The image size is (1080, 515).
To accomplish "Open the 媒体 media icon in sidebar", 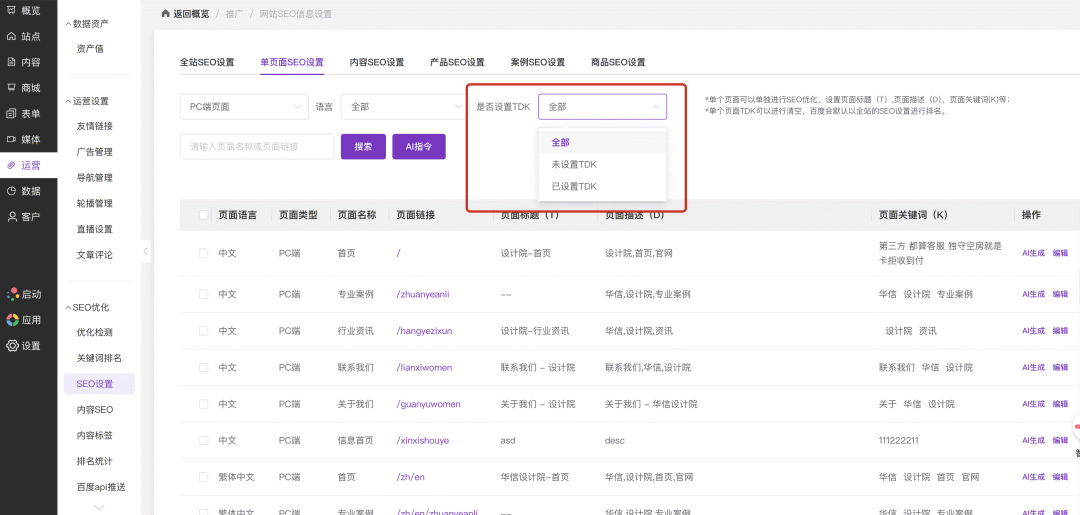I will click(x=11, y=139).
